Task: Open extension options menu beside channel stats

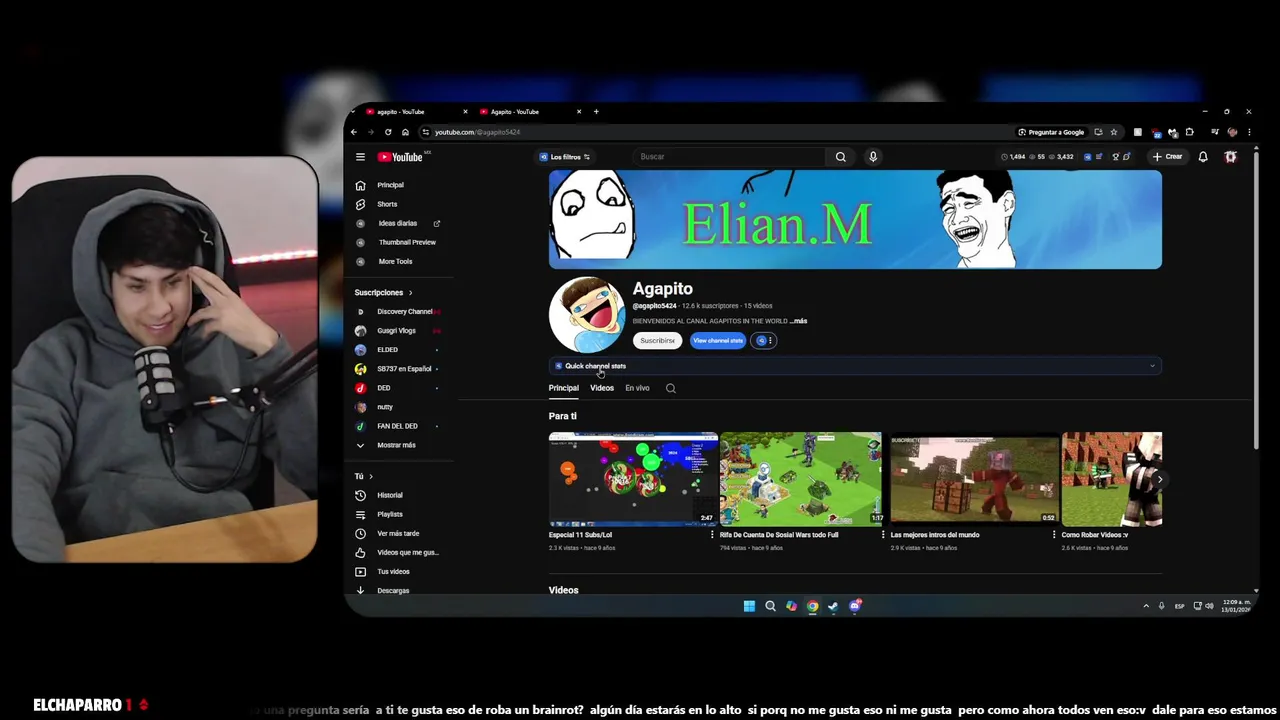Action: coord(764,341)
